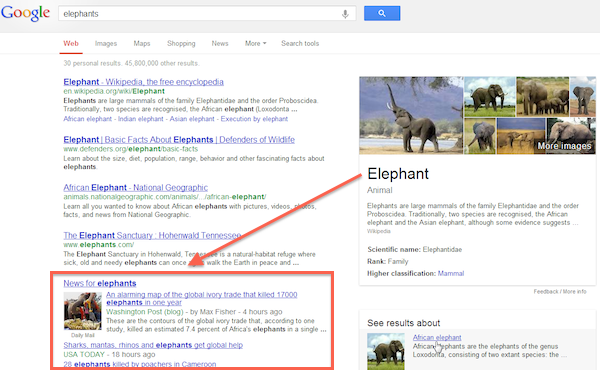Open the Elephant Wikipedia result

tap(143, 82)
